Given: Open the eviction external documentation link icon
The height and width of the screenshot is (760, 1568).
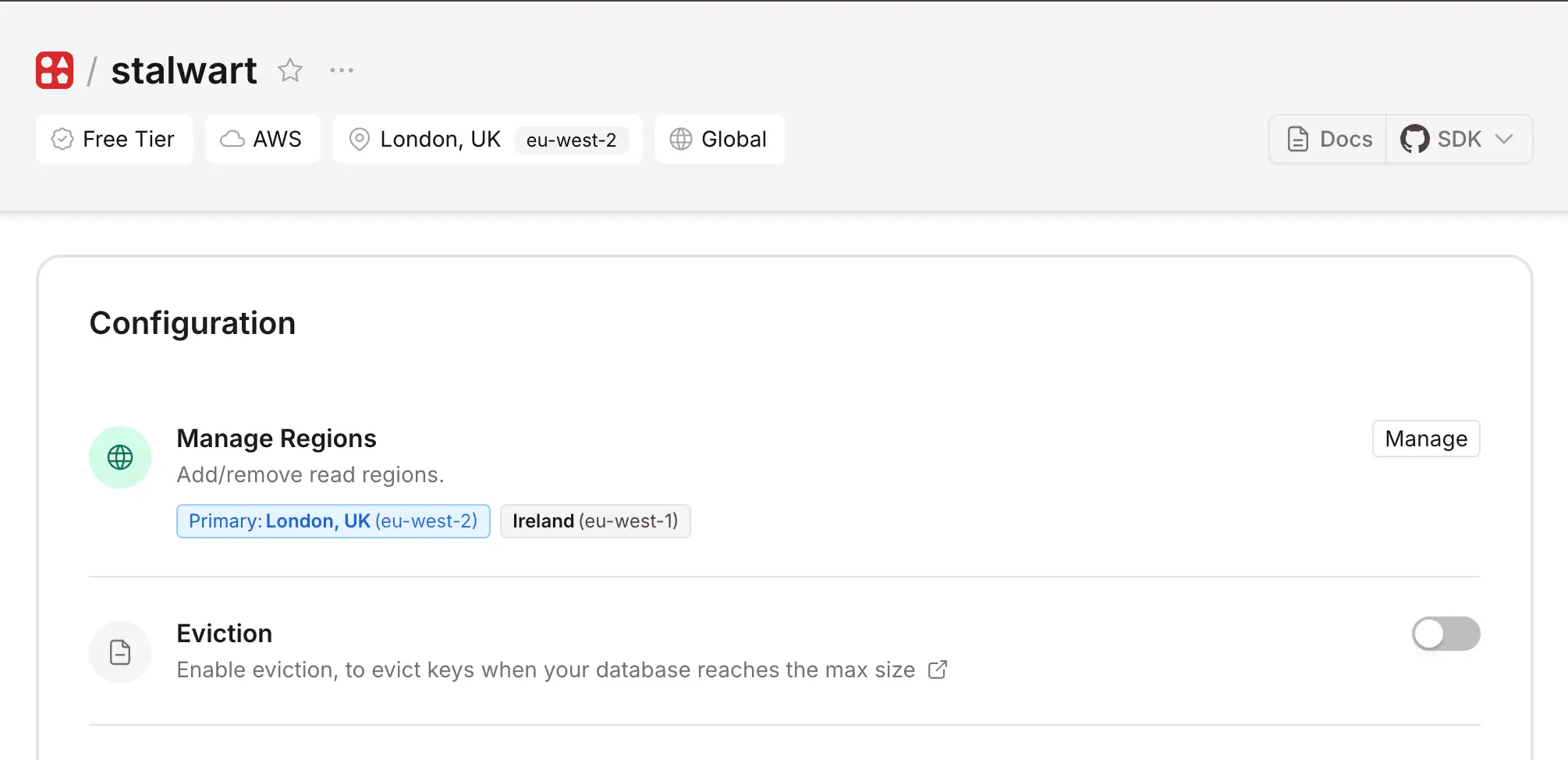Looking at the screenshot, I should tap(936, 669).
